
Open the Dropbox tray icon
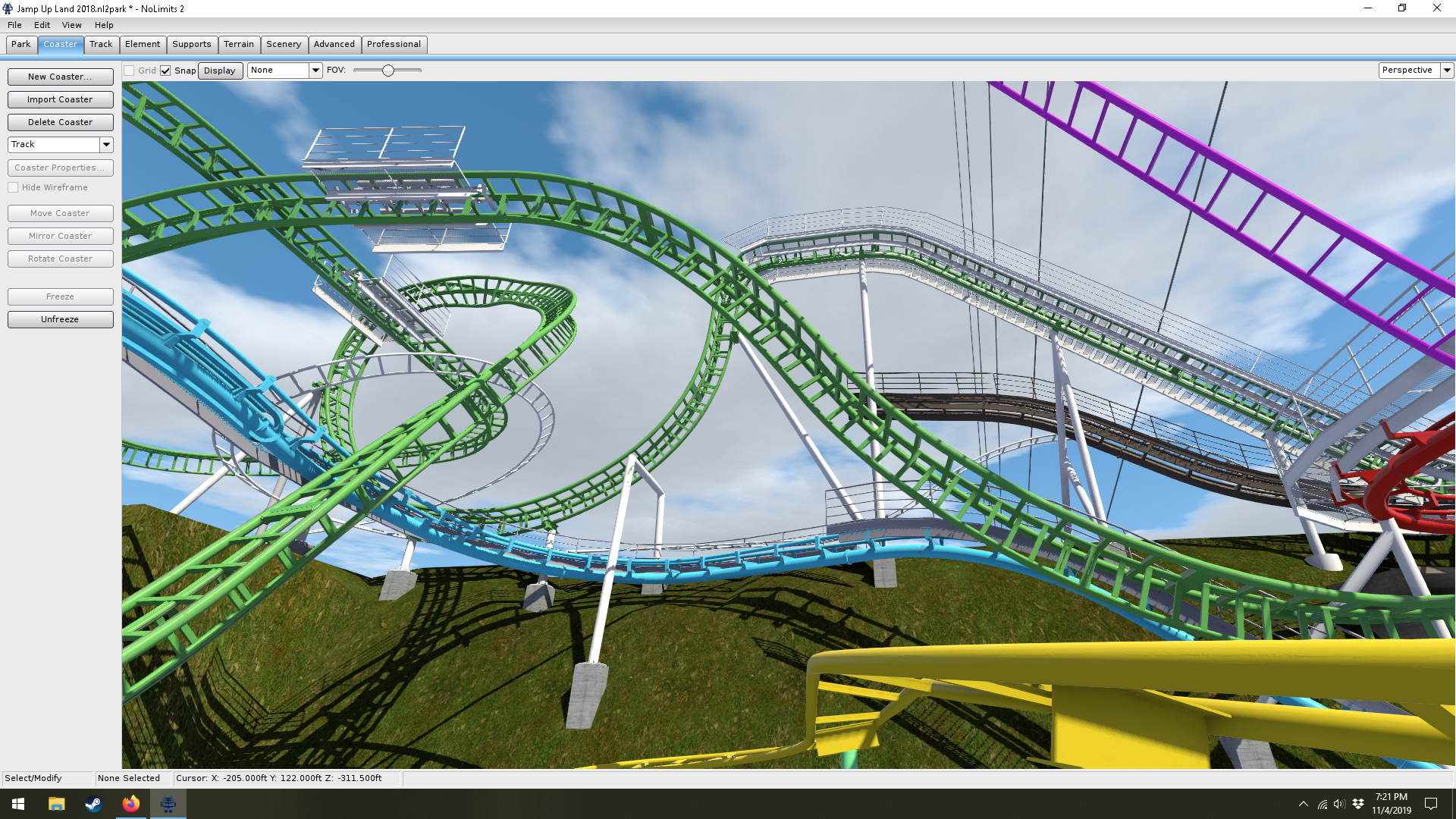[1358, 804]
